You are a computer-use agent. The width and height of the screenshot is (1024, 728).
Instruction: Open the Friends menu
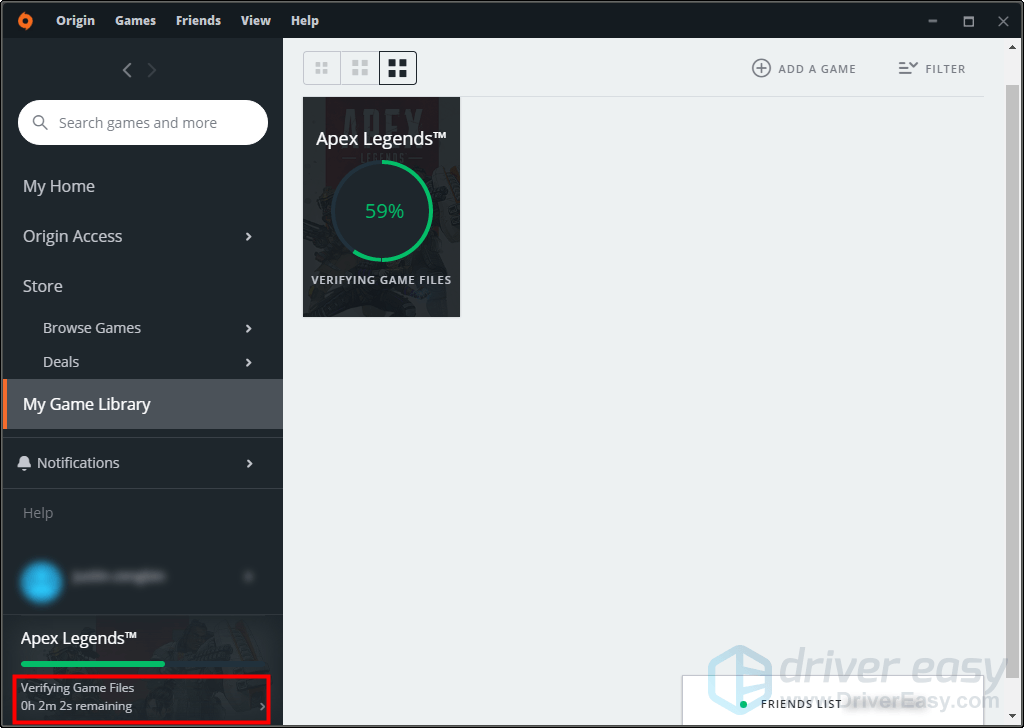point(198,20)
